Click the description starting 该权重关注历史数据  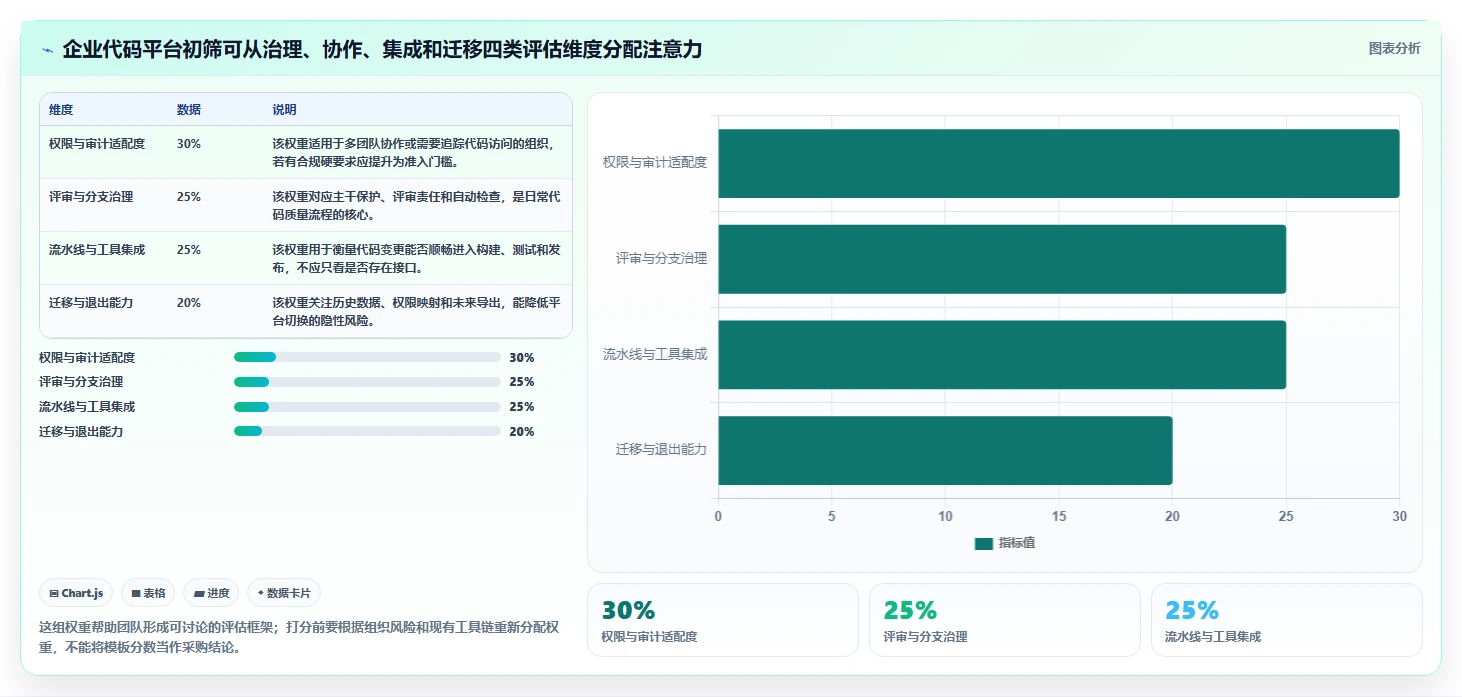coord(416,312)
